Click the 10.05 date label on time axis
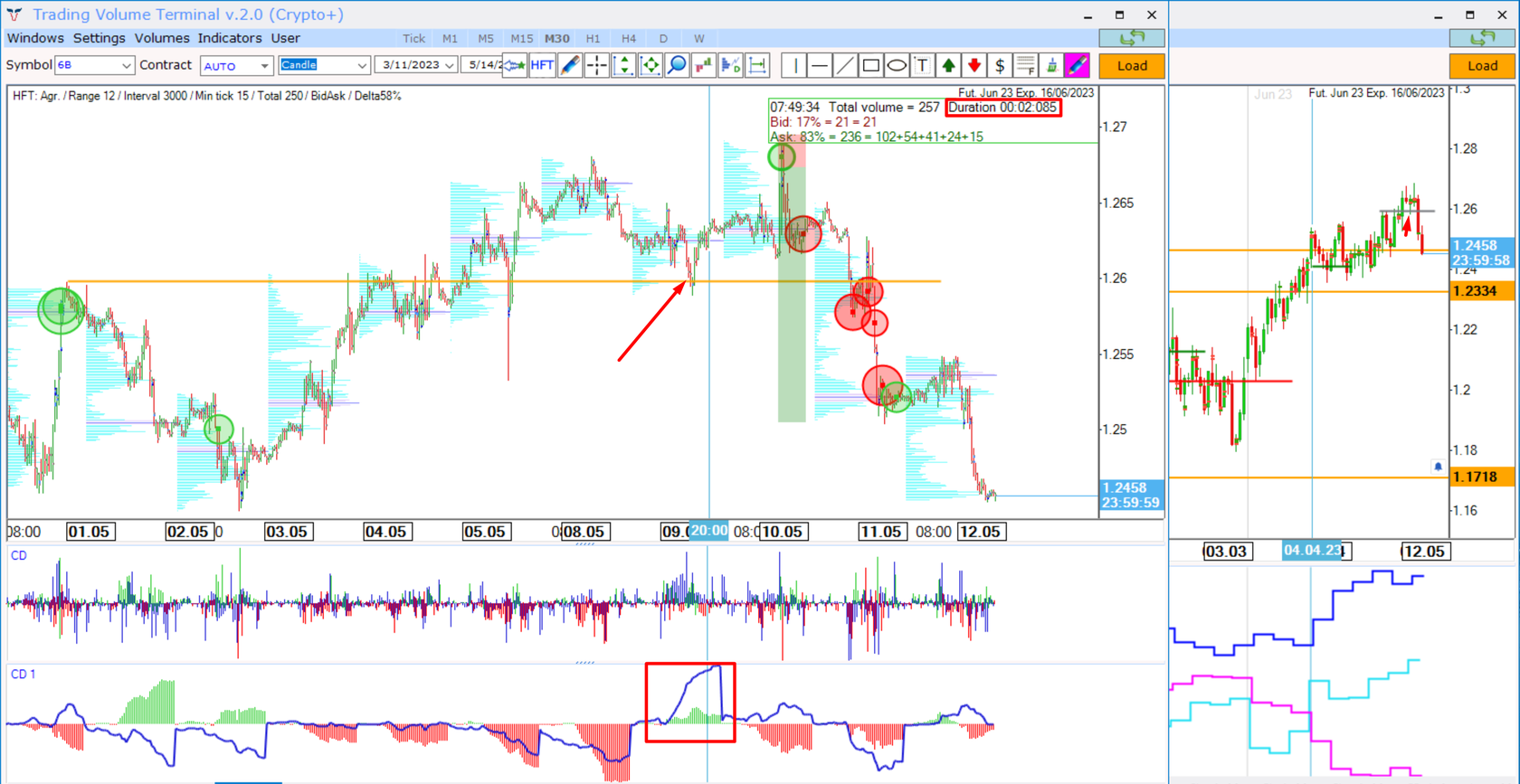 click(782, 532)
